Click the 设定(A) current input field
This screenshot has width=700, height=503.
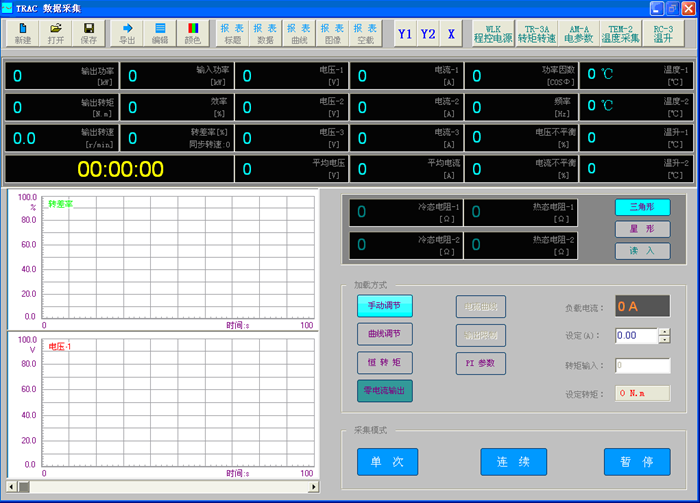pyautogui.click(x=636, y=336)
